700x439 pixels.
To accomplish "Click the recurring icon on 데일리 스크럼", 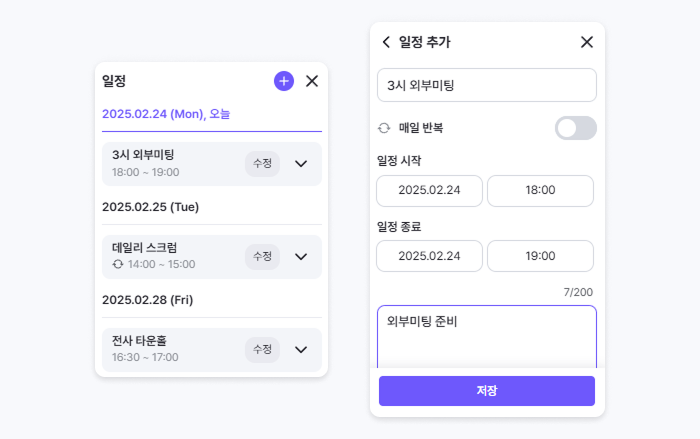I will coord(118,264).
